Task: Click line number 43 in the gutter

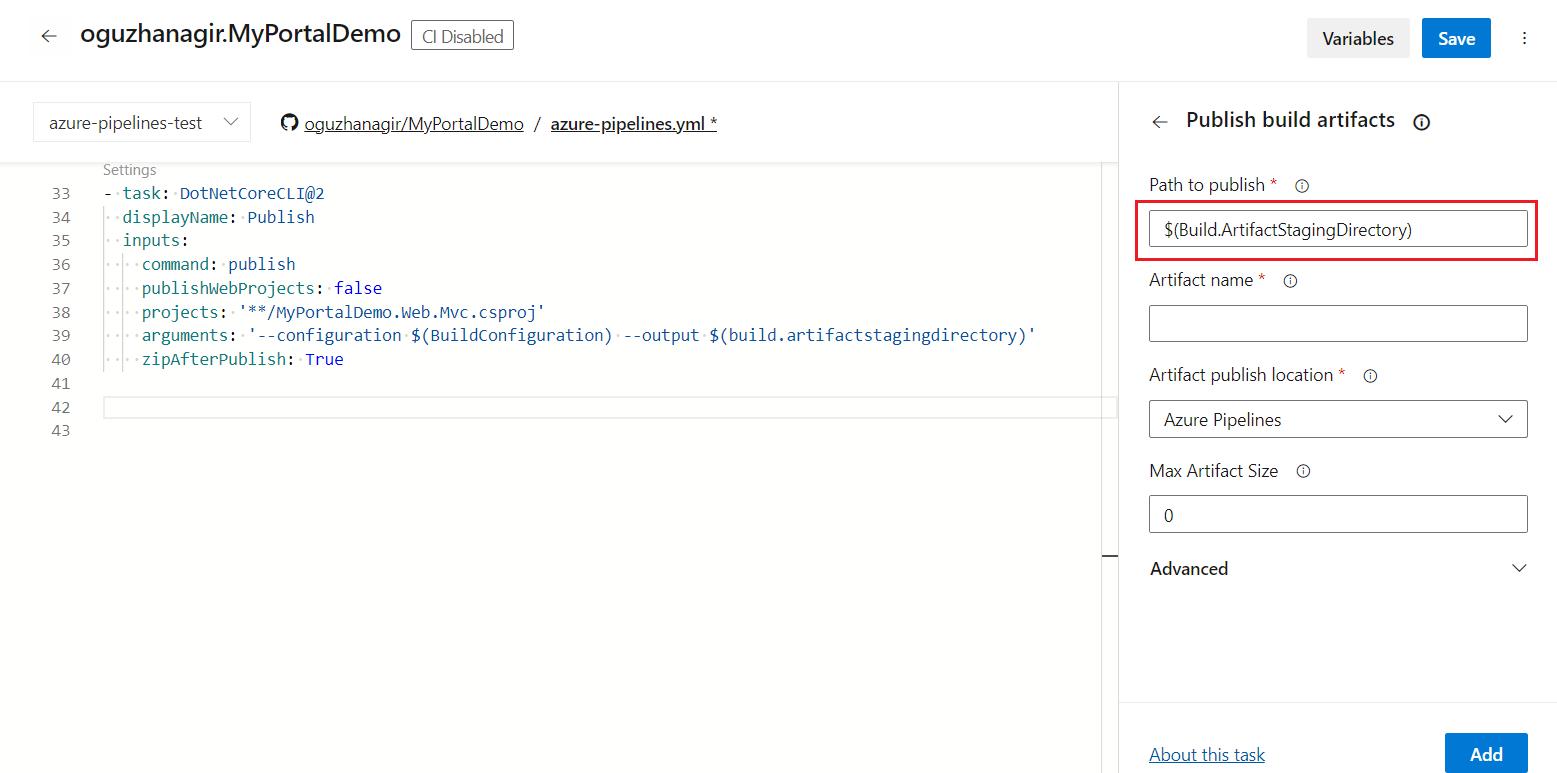Action: (x=60, y=431)
